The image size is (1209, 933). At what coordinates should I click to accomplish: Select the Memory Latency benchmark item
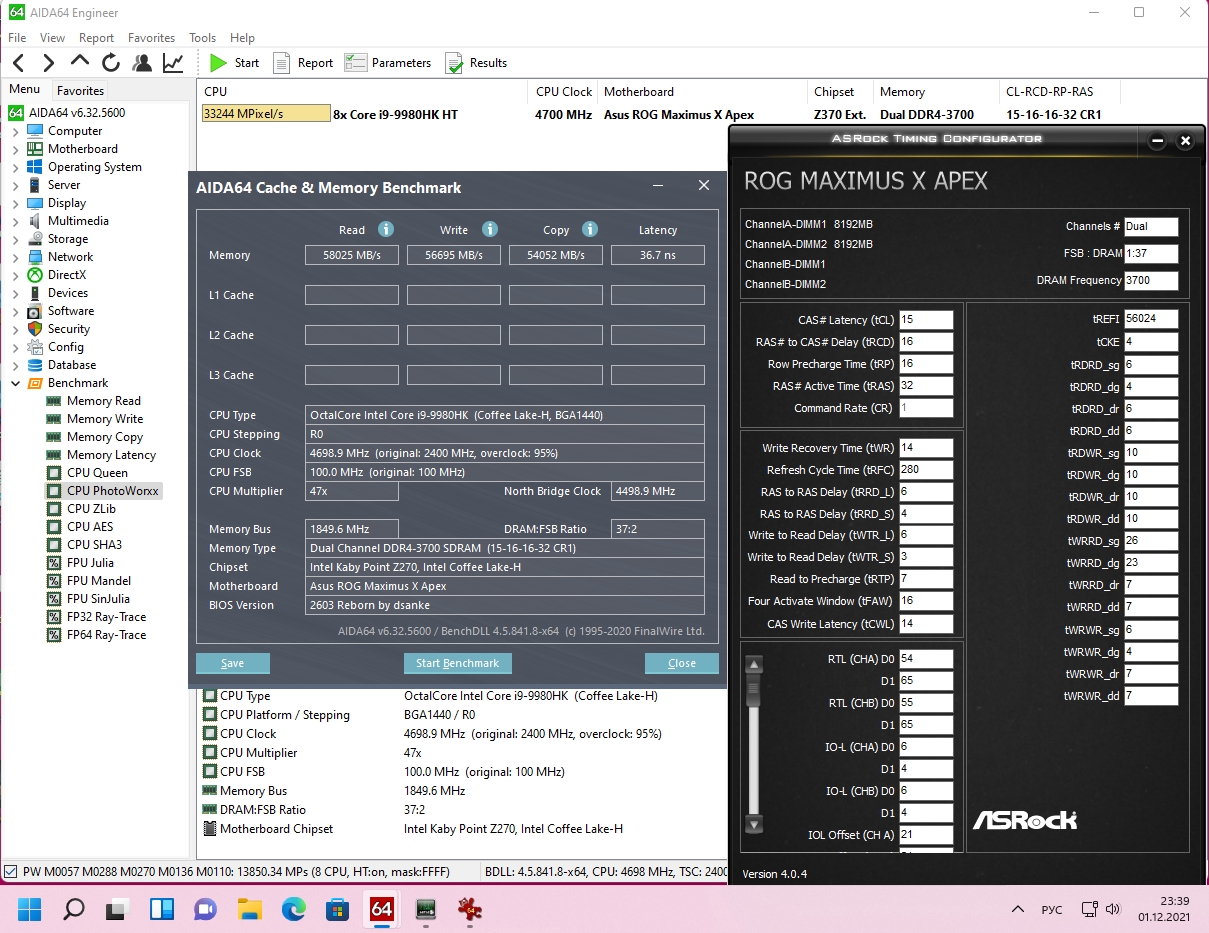click(111, 455)
